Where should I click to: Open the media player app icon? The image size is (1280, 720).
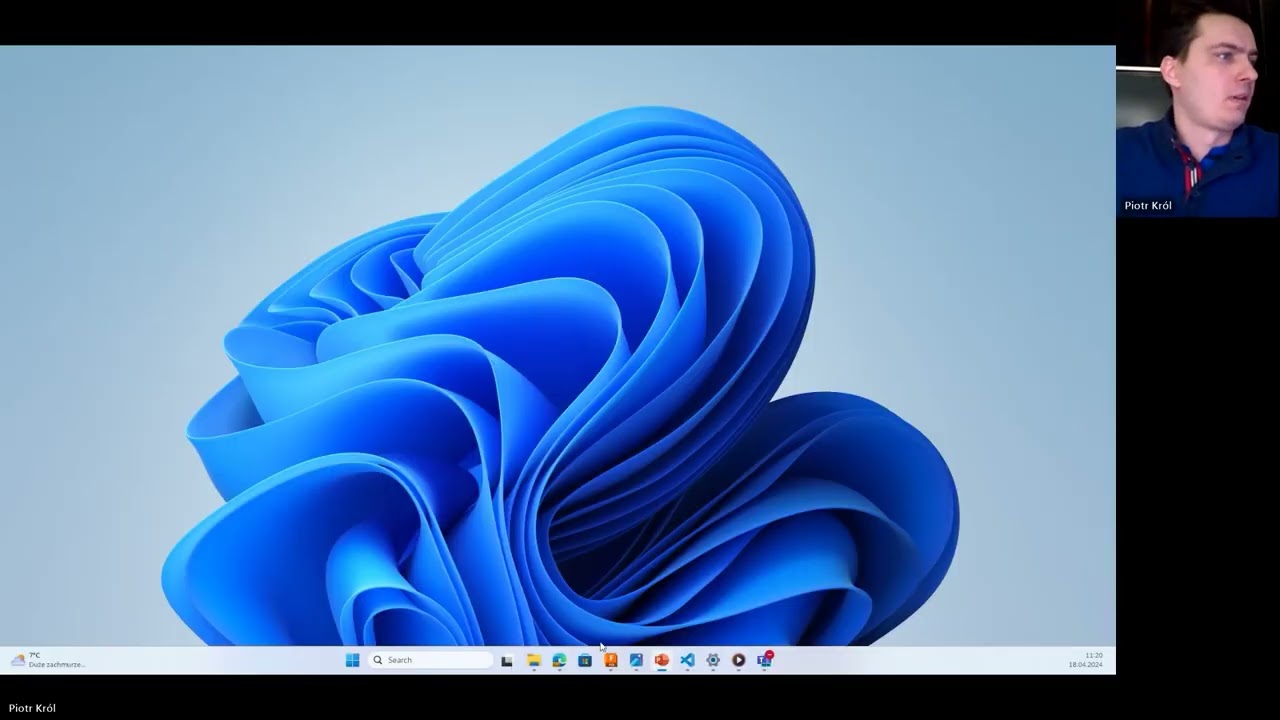pos(738,660)
